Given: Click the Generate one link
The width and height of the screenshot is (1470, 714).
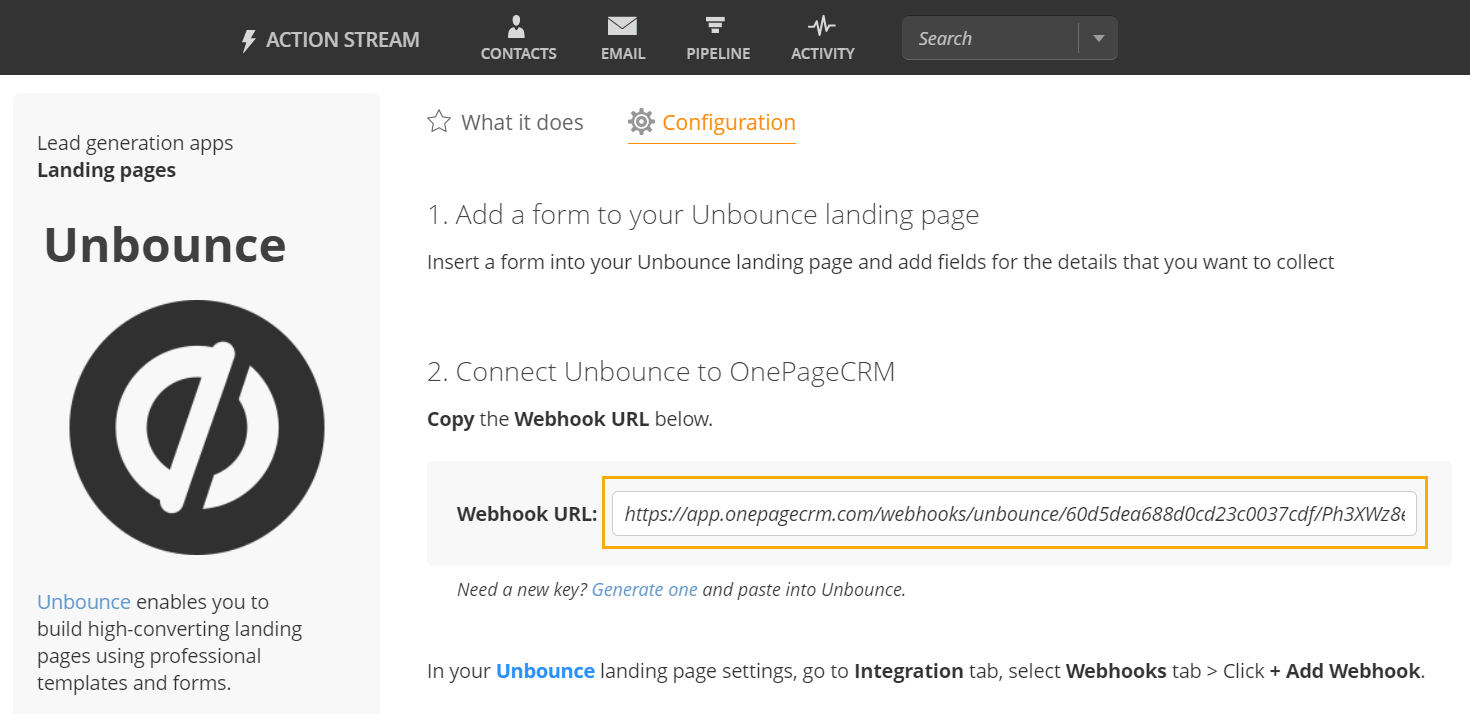Looking at the screenshot, I should coord(645,589).
